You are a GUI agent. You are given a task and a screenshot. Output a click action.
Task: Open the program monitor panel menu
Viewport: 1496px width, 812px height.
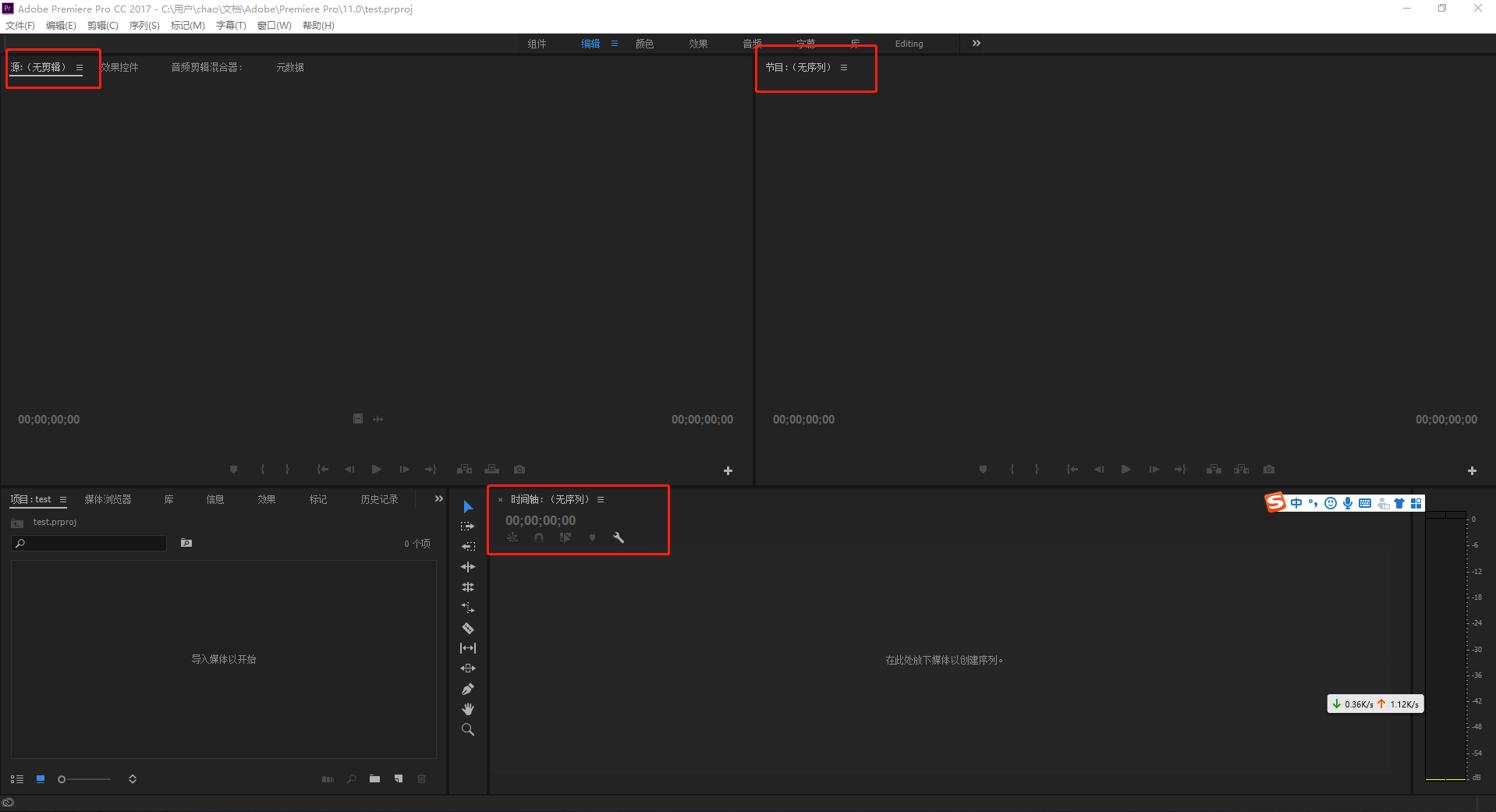844,67
